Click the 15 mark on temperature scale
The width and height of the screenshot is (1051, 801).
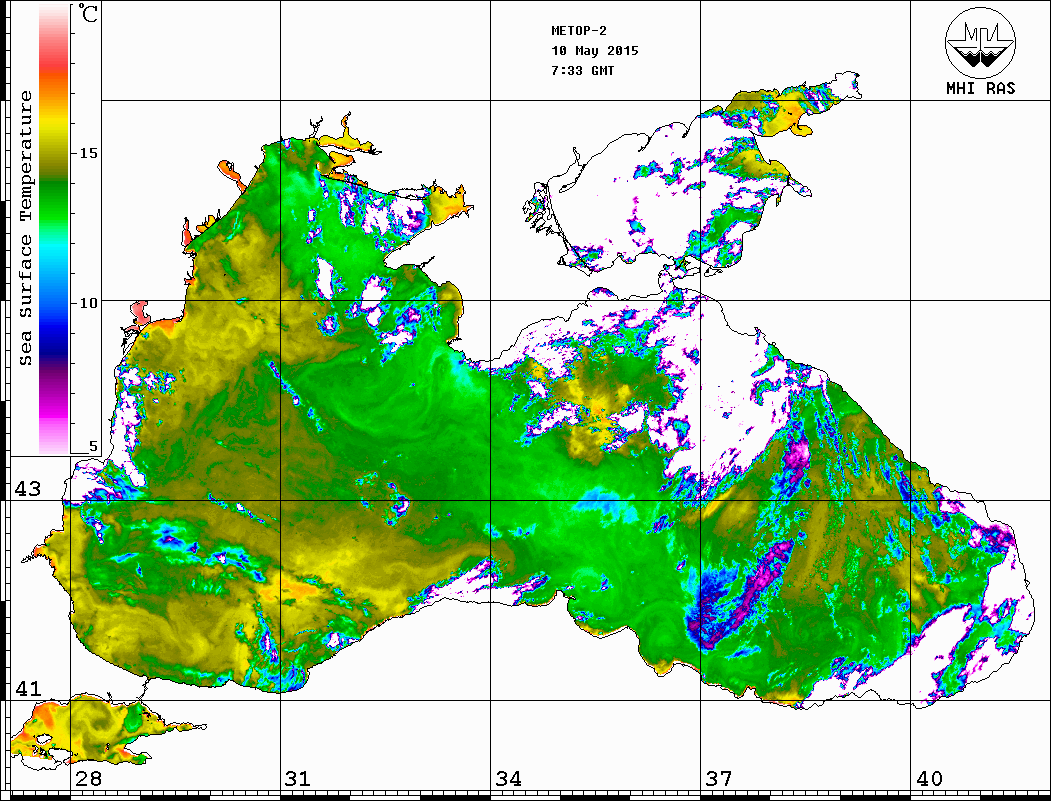89,153
